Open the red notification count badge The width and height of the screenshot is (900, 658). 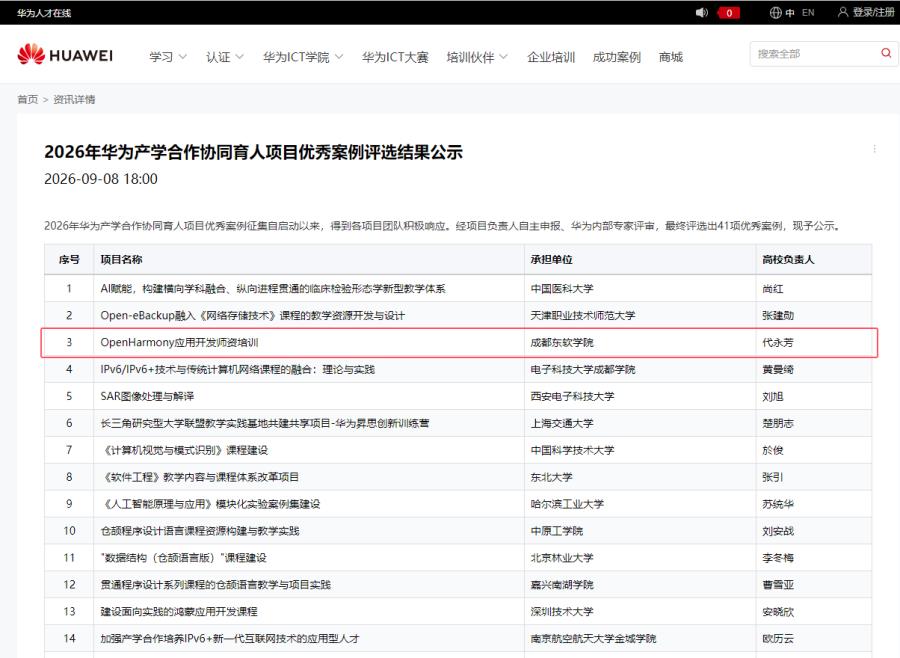(728, 13)
